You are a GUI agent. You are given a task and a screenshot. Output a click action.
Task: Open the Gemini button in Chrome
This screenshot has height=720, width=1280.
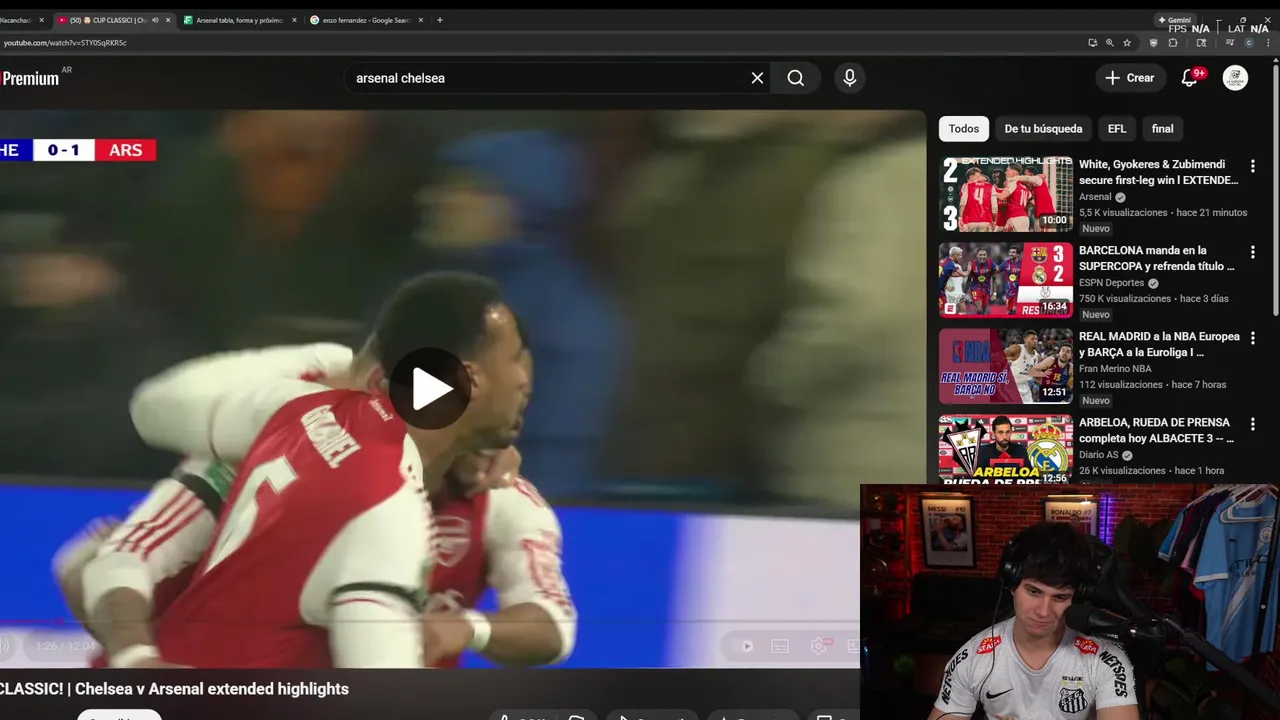pos(1175,20)
